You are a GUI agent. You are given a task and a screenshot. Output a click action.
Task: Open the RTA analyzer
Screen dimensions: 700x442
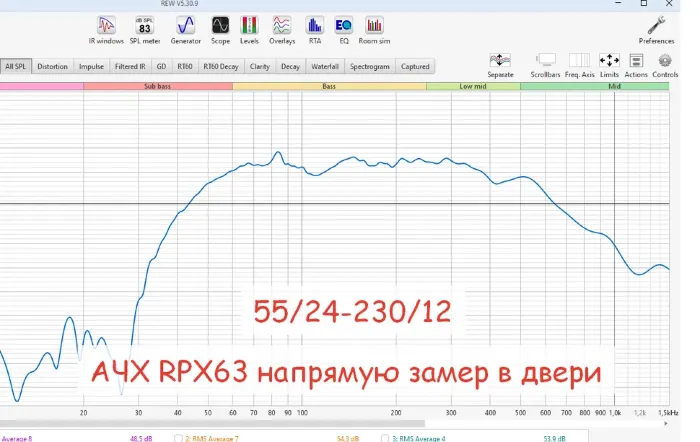pyautogui.click(x=315, y=30)
